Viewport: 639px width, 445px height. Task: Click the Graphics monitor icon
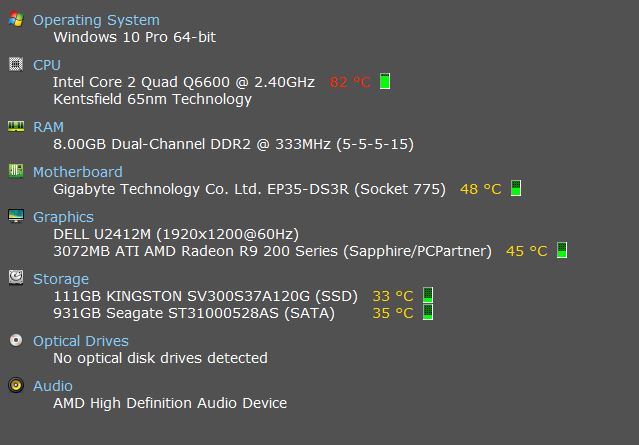(16, 216)
